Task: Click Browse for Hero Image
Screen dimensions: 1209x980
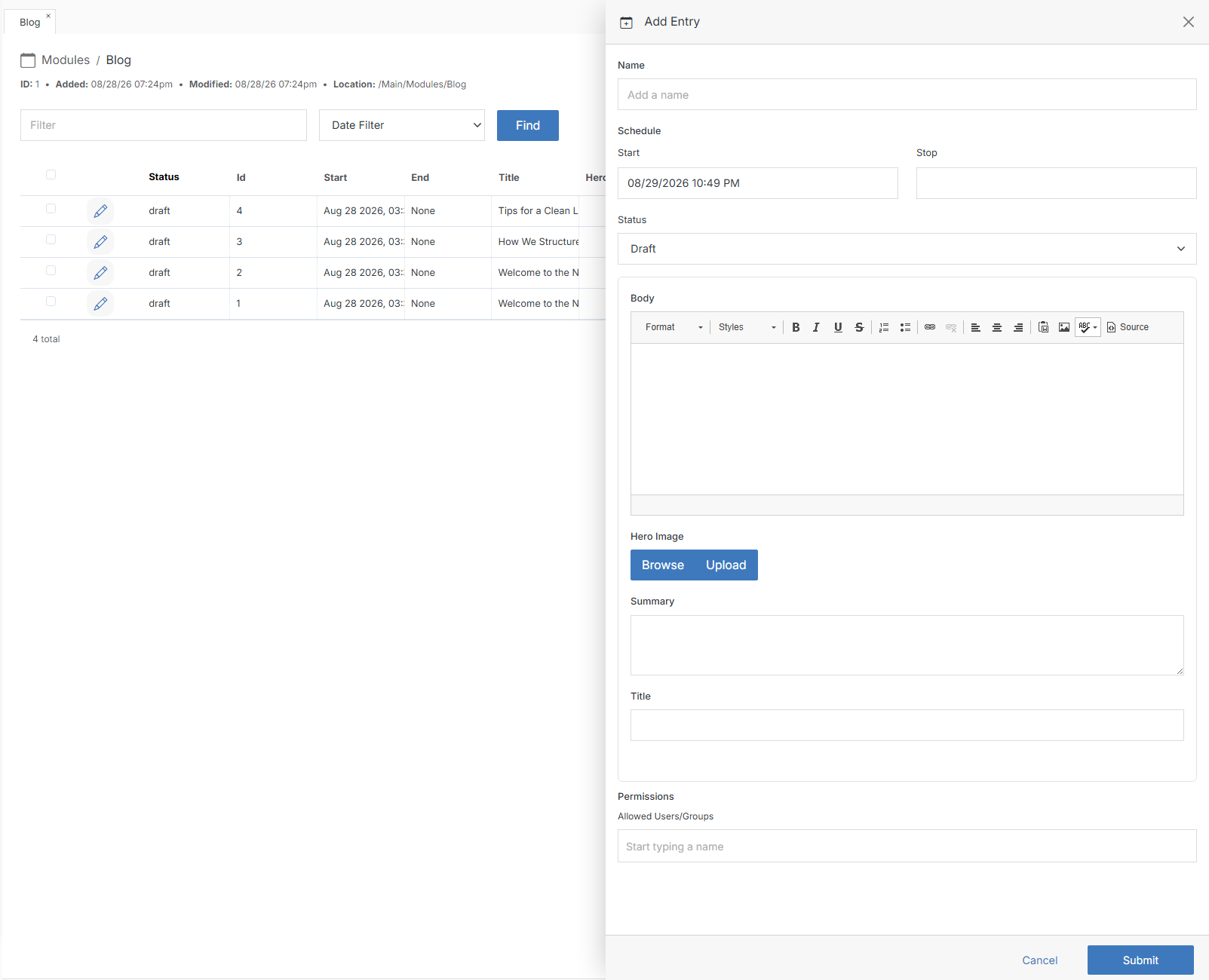Action: pos(663,565)
